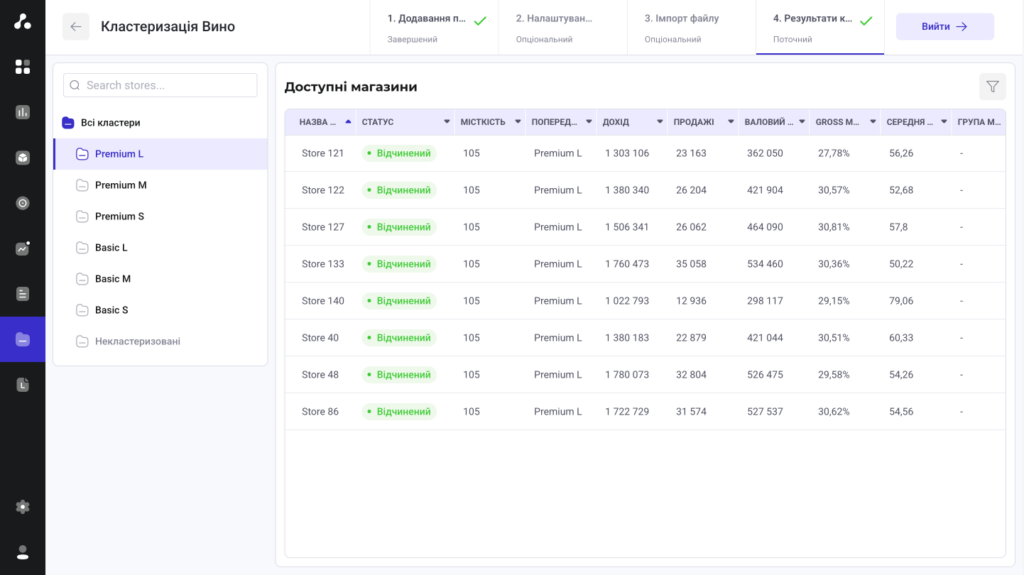Click the filter funnel icon
This screenshot has height=575, width=1024.
992,86
